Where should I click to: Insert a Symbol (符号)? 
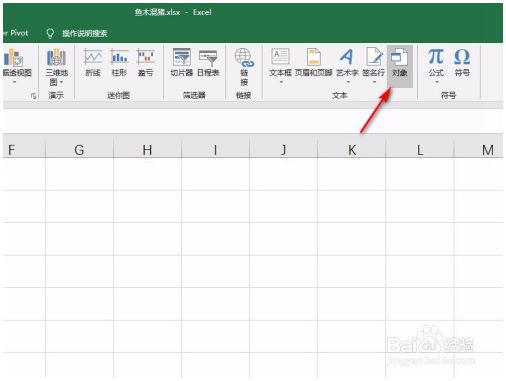tap(462, 63)
